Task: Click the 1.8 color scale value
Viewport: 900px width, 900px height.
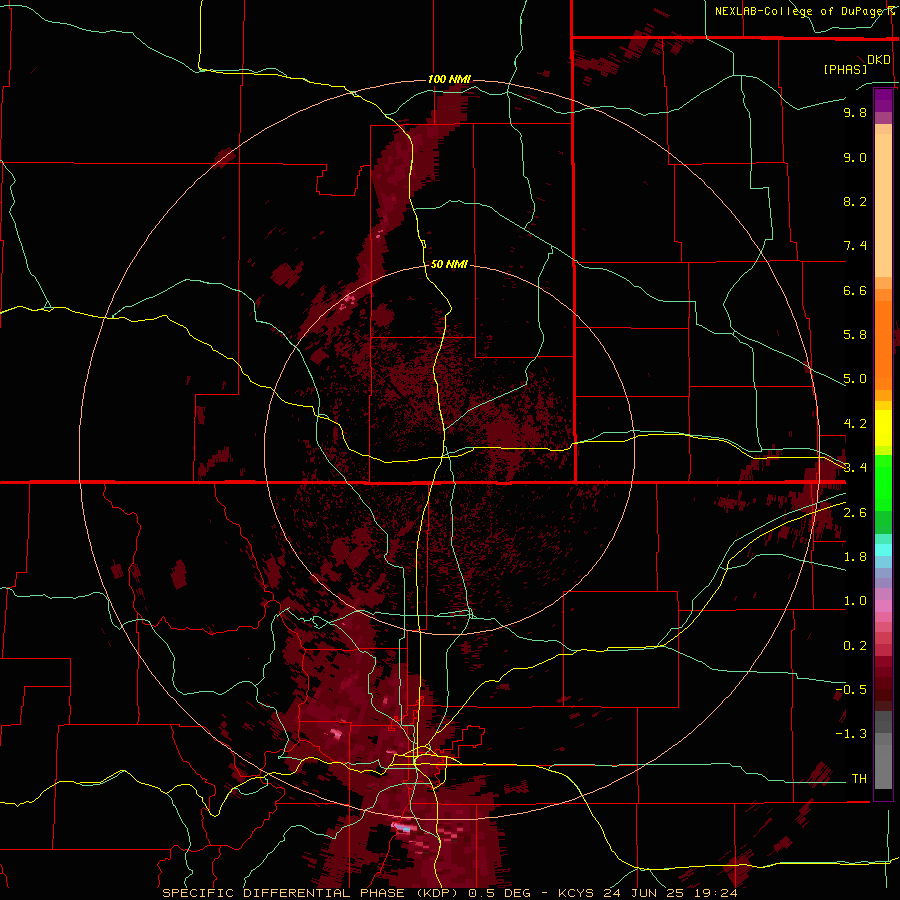Action: (855, 557)
